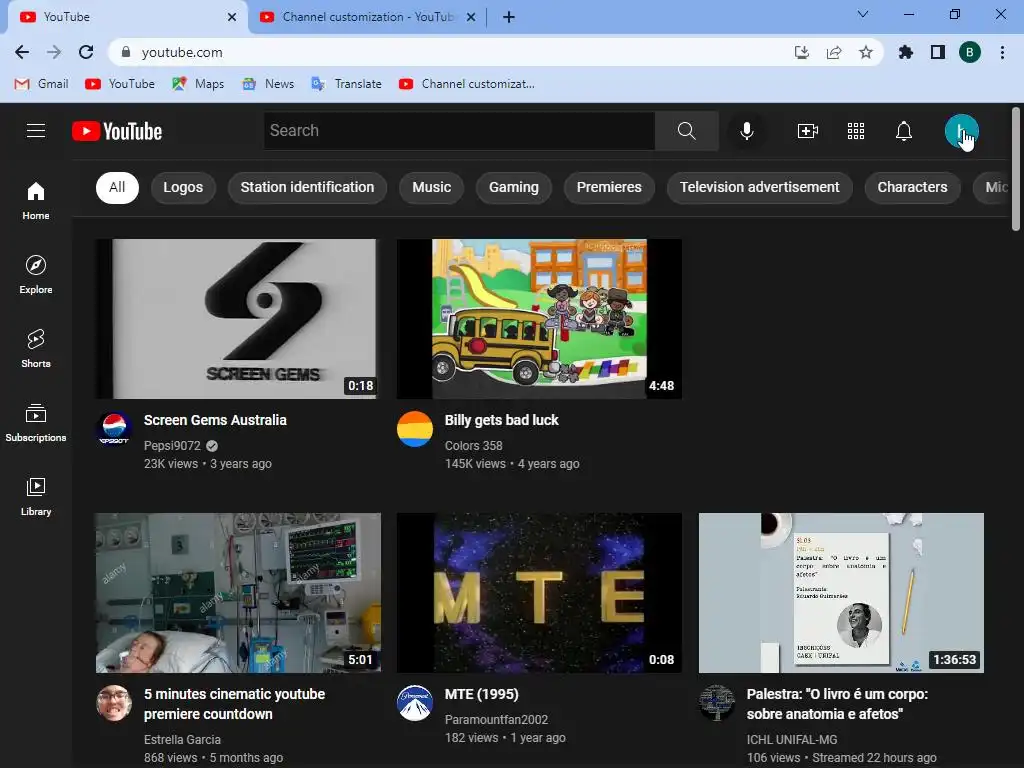Open the tab search dropdown chevron
Viewport: 1024px width, 768px height.
pyautogui.click(x=863, y=14)
